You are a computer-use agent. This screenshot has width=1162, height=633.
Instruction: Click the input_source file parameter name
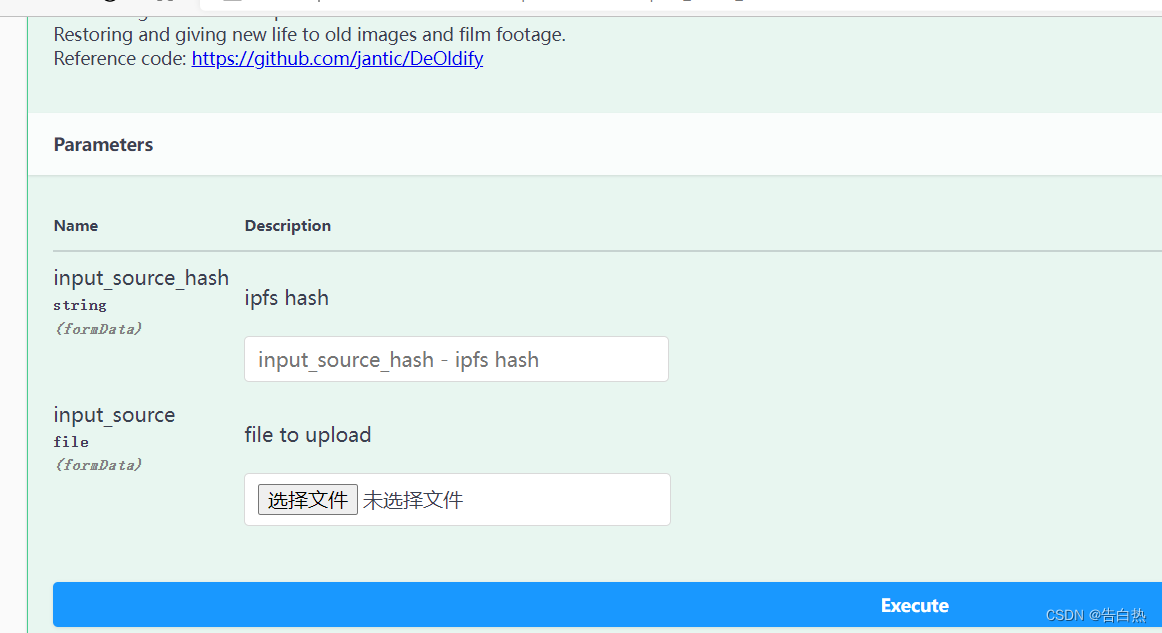click(x=114, y=415)
